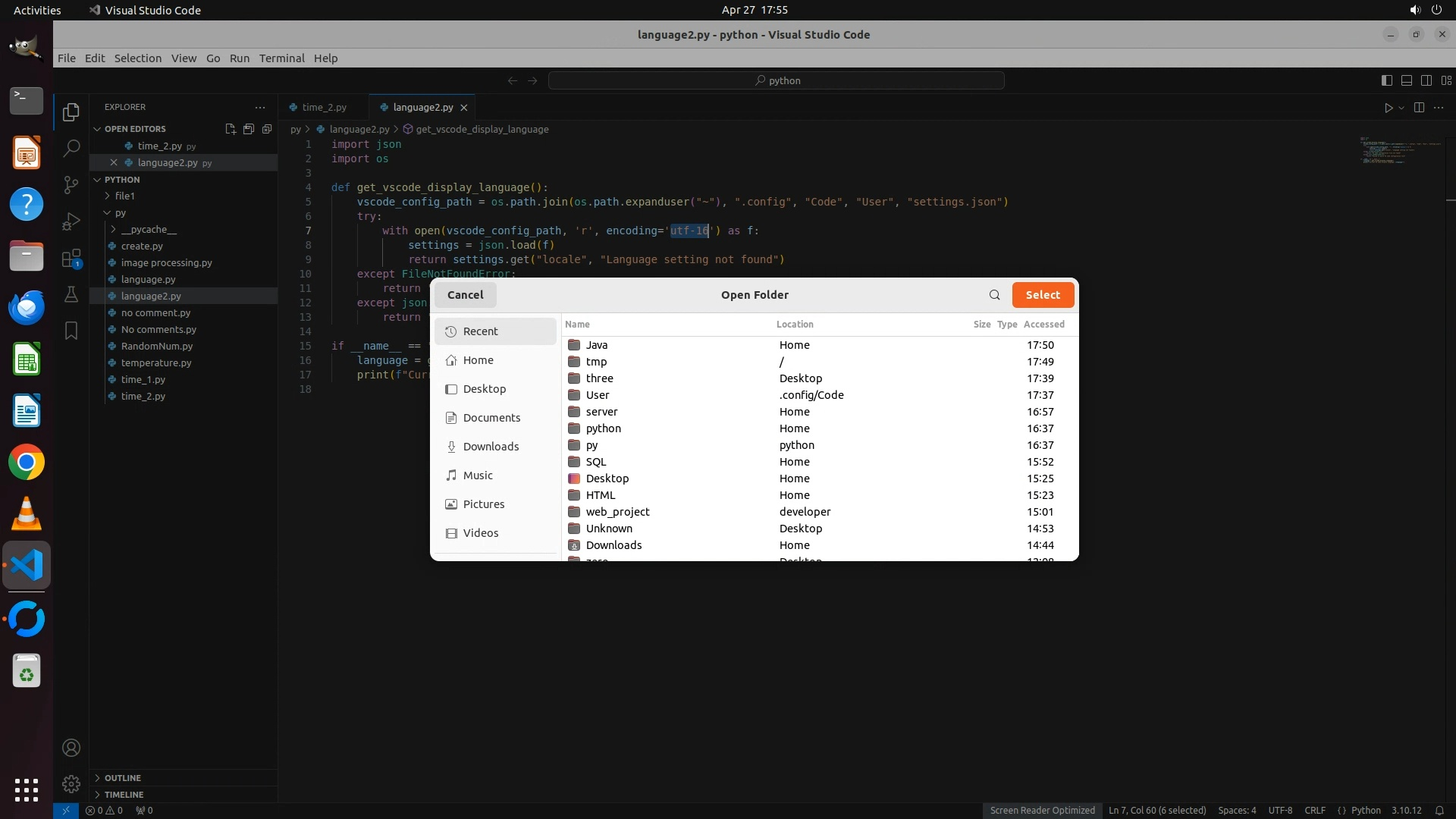Viewport: 1456px width, 819px height.
Task: Click the search icon in Open Folder dialog
Action: (x=994, y=295)
